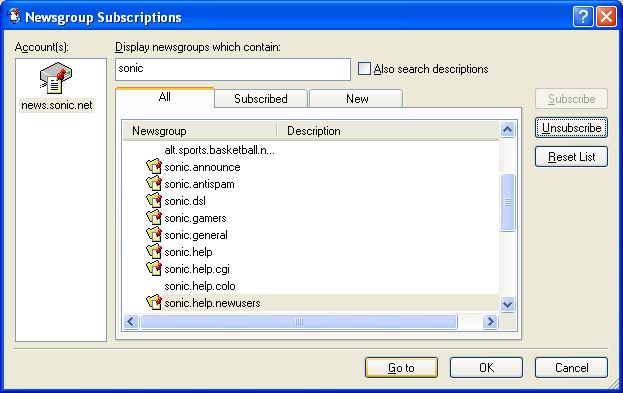Select the sonic.dsl newsgroup name
The width and height of the screenshot is (623, 393).
point(185,201)
